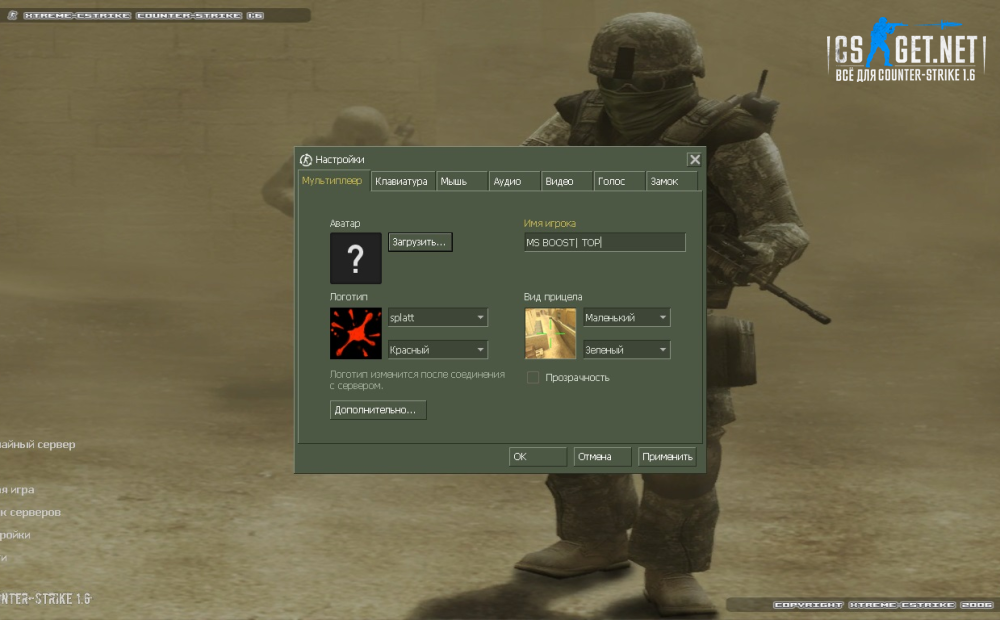Click the Загрузить... avatar button
This screenshot has height=620, width=1000.
pos(420,242)
